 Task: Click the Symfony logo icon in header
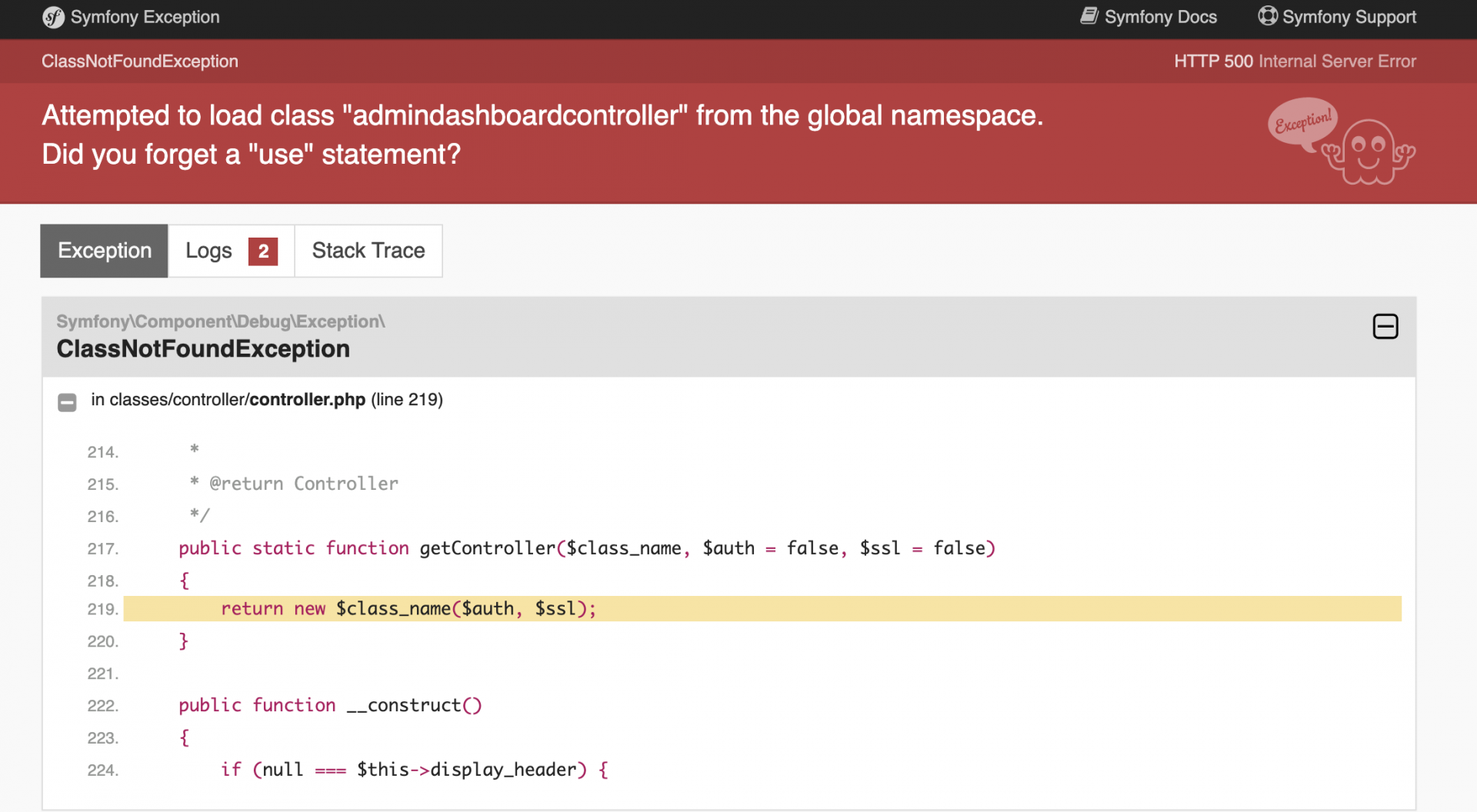point(53,17)
